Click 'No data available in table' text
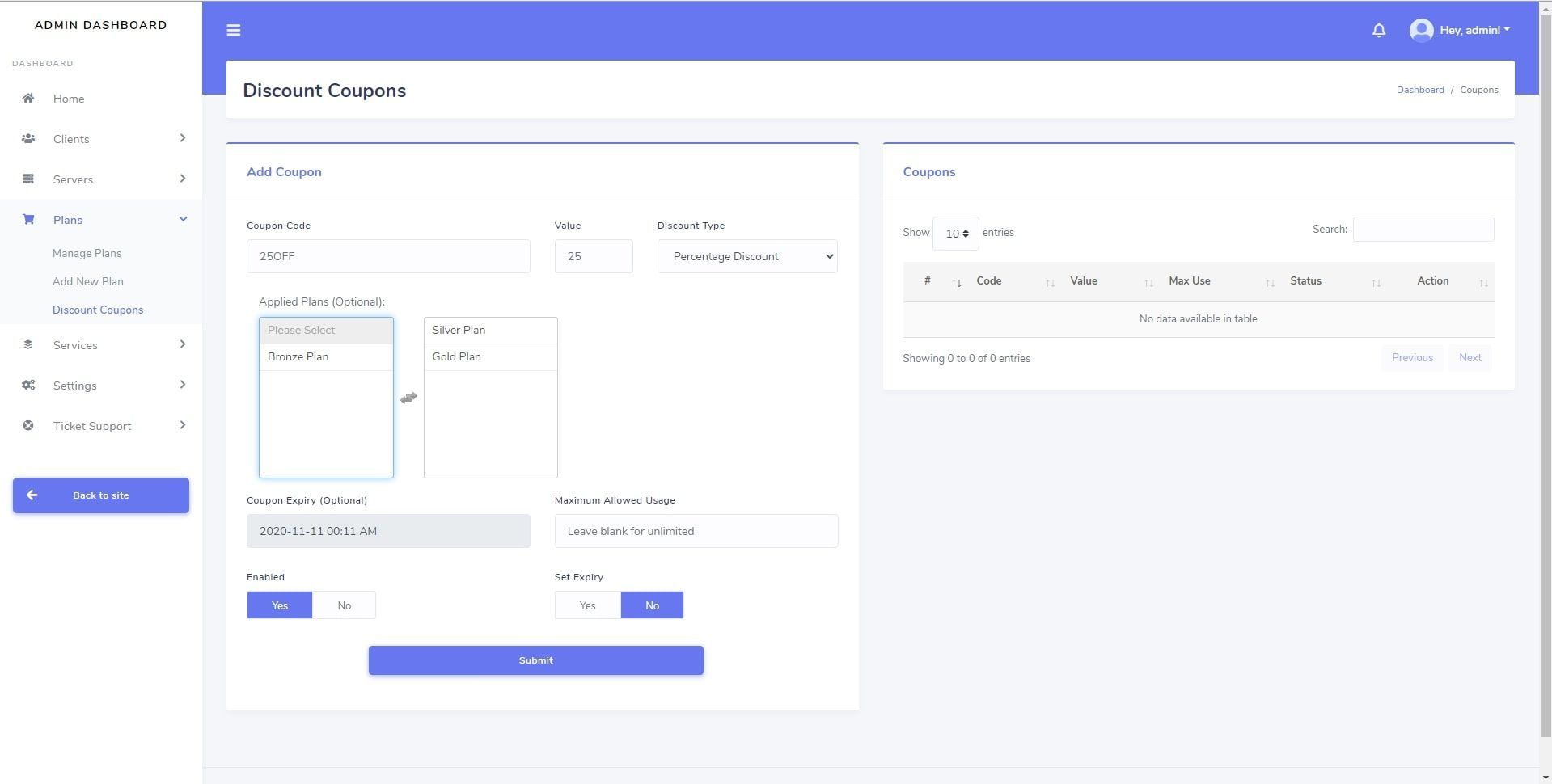The image size is (1552, 784). coord(1198,319)
